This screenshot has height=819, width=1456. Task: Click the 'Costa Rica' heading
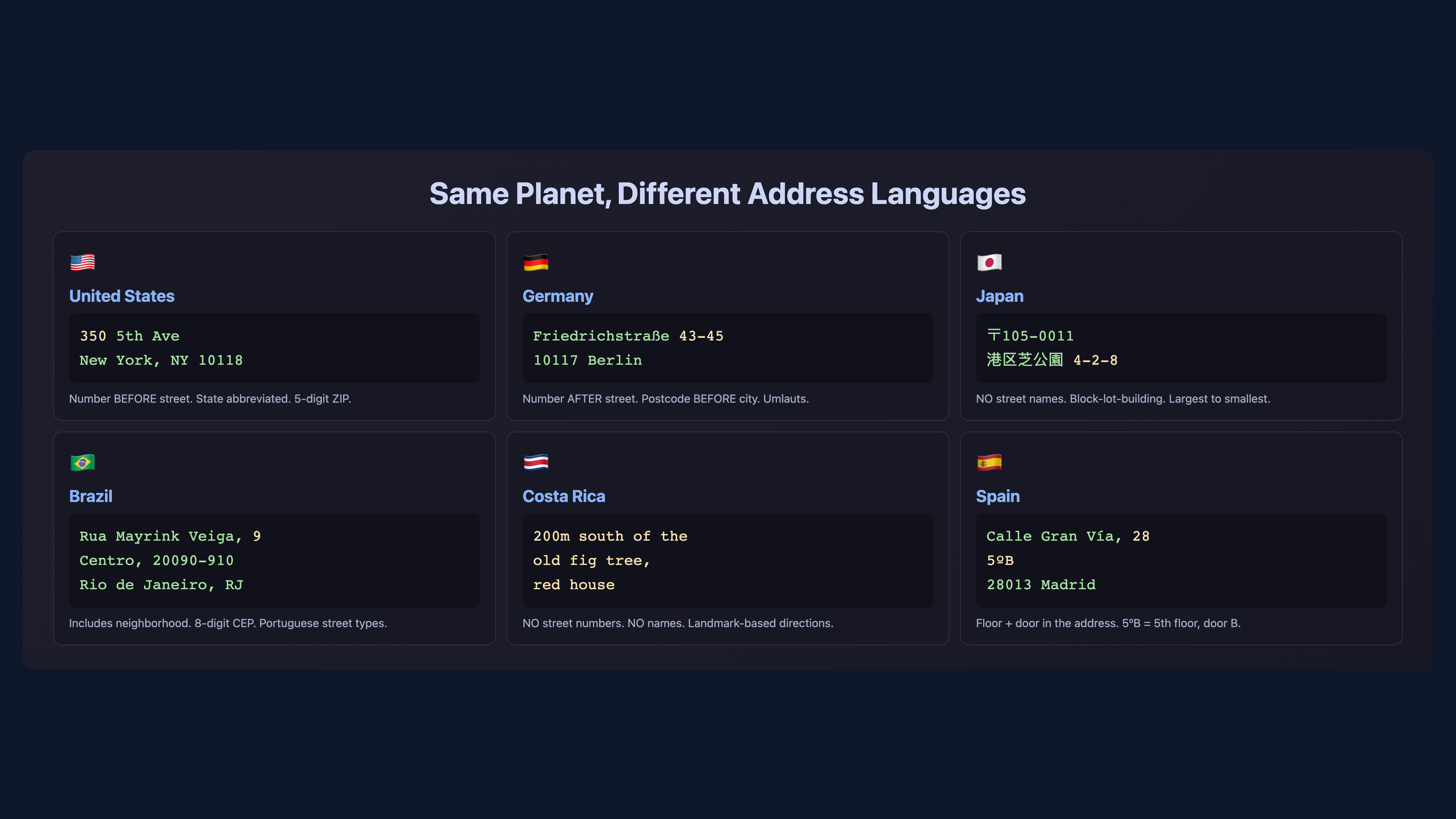click(563, 496)
